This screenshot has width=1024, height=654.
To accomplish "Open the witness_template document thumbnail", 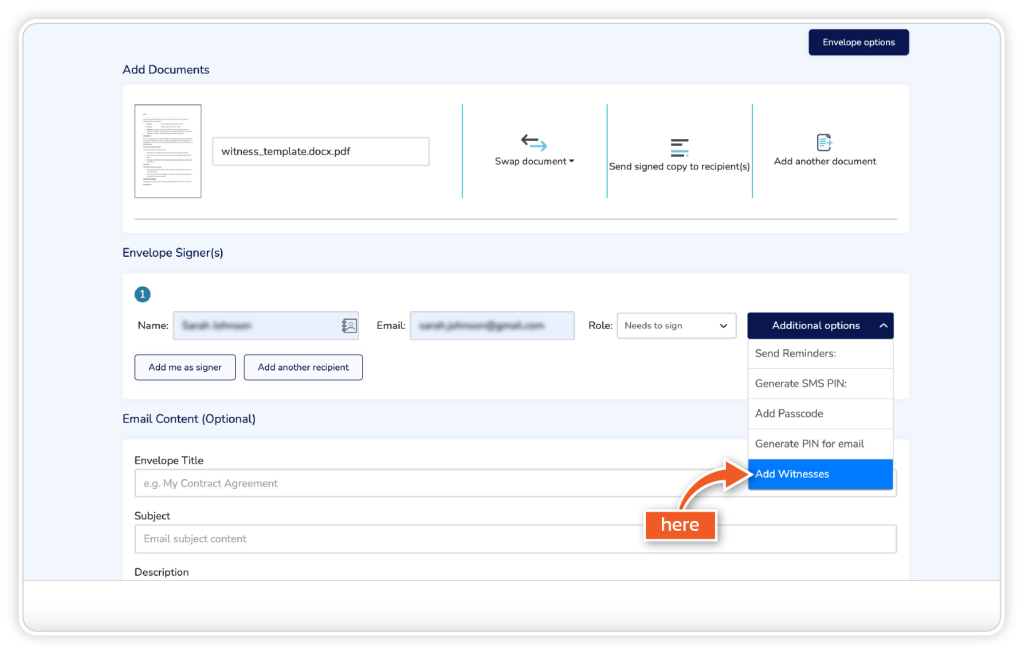I will click(x=168, y=151).
